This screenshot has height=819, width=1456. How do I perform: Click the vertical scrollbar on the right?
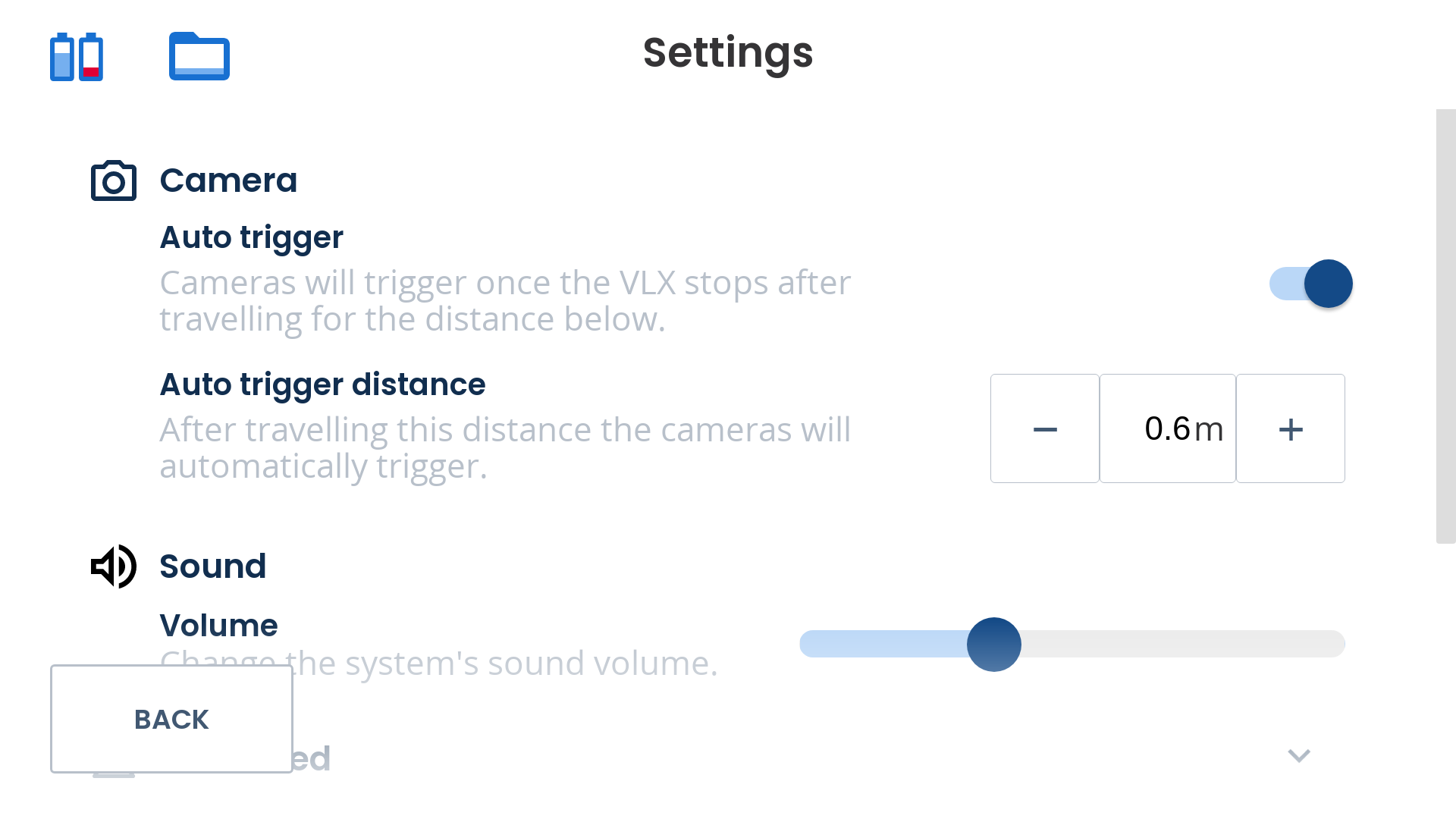tap(1446, 326)
